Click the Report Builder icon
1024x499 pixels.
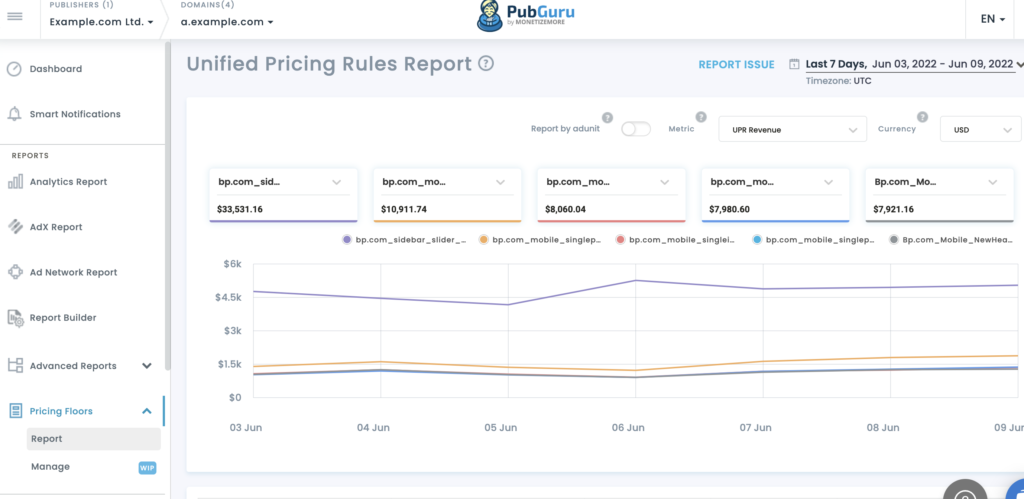(x=15, y=318)
